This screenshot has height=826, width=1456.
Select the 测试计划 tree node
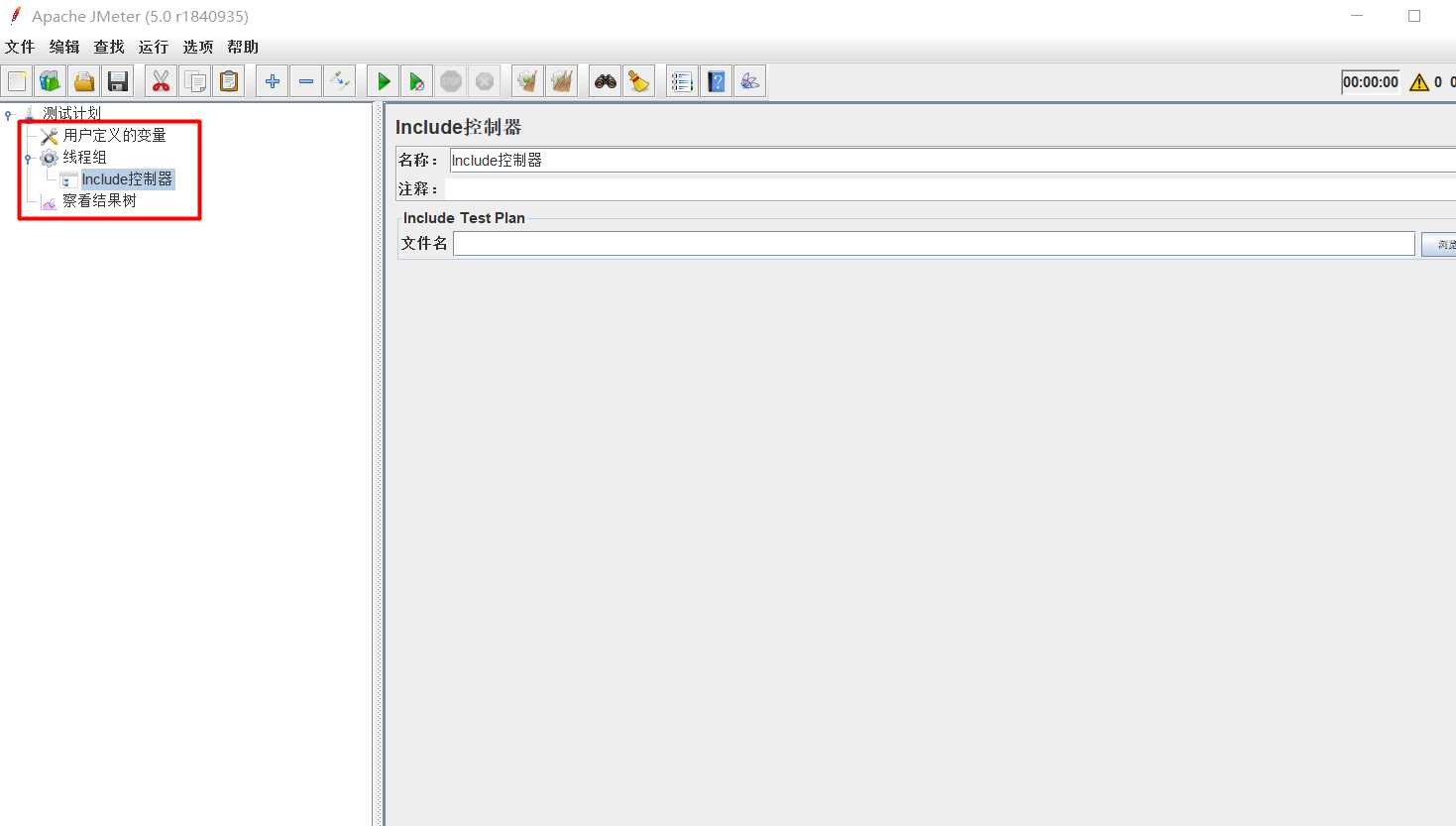[71, 113]
